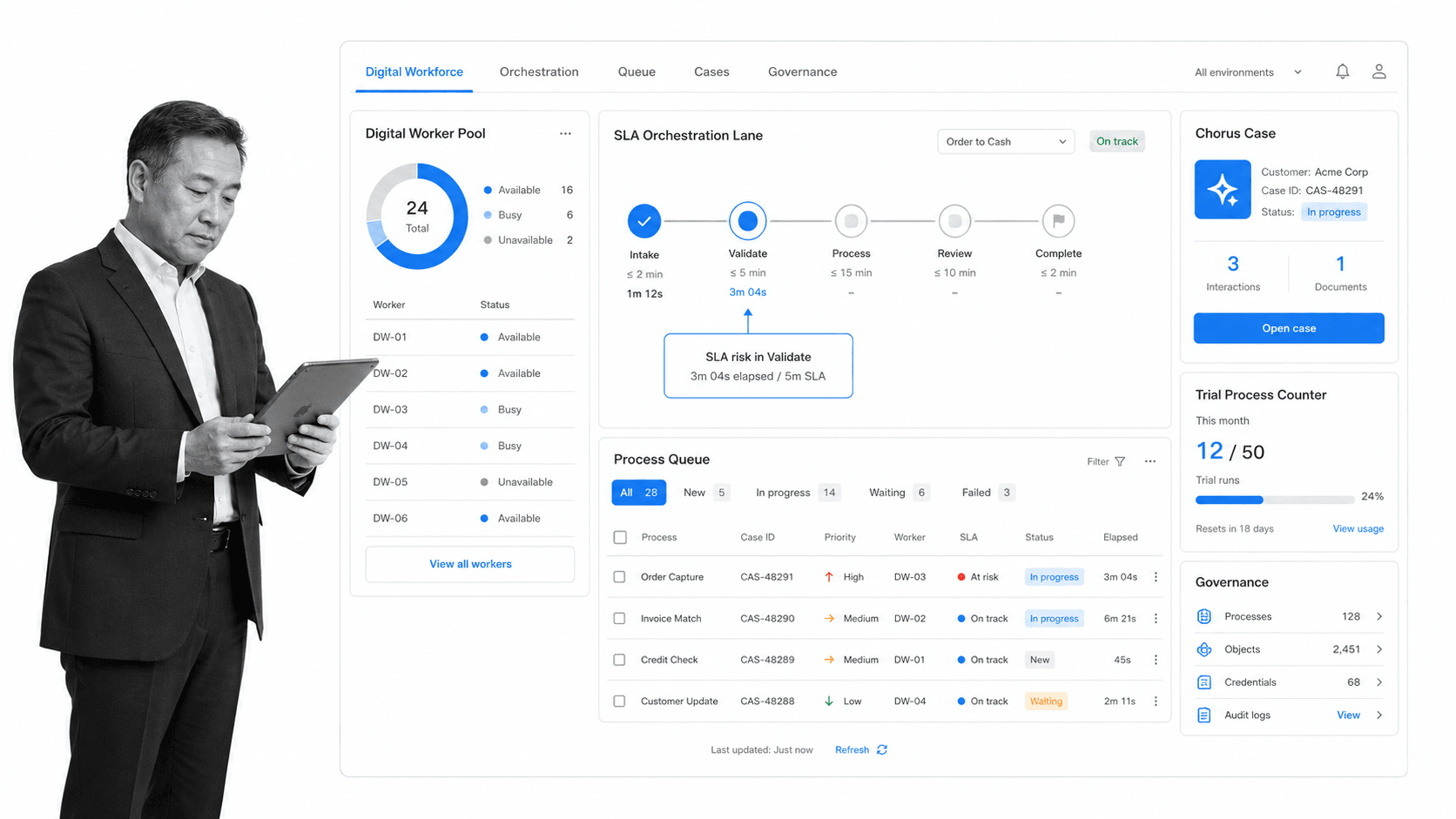Expand the Governance Processes chevron
The image size is (1456, 819).
click(1379, 616)
